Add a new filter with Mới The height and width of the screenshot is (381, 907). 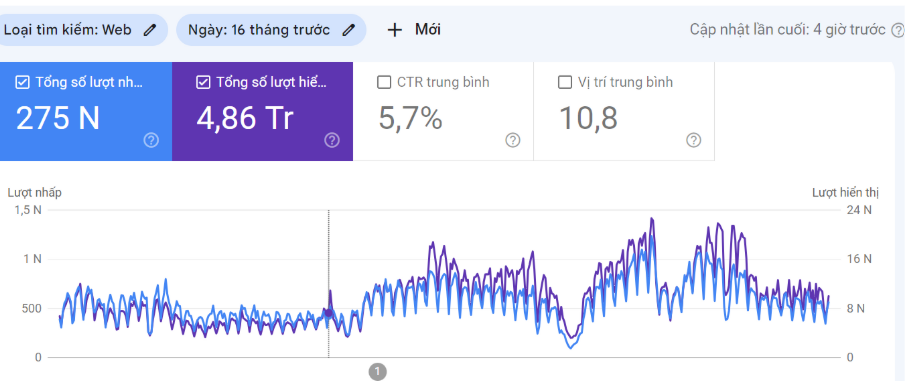coord(414,30)
